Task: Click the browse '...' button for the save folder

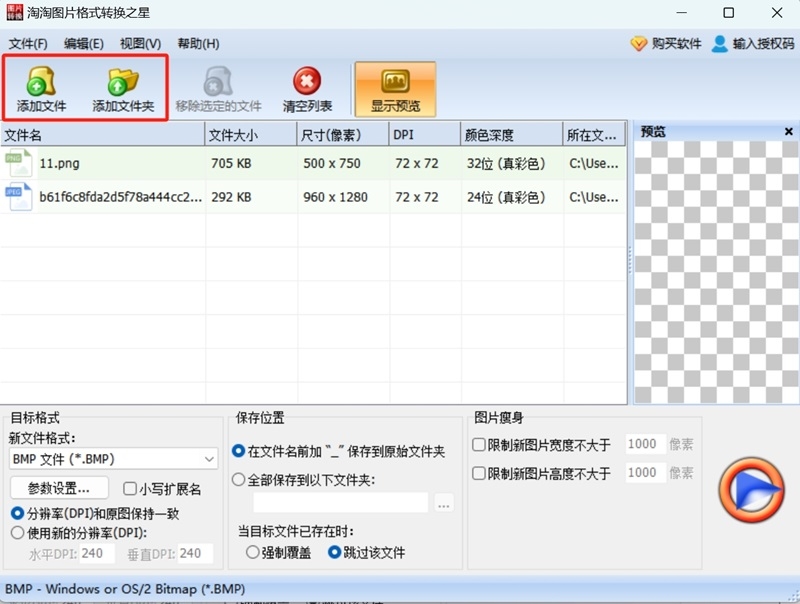Action: (x=444, y=504)
